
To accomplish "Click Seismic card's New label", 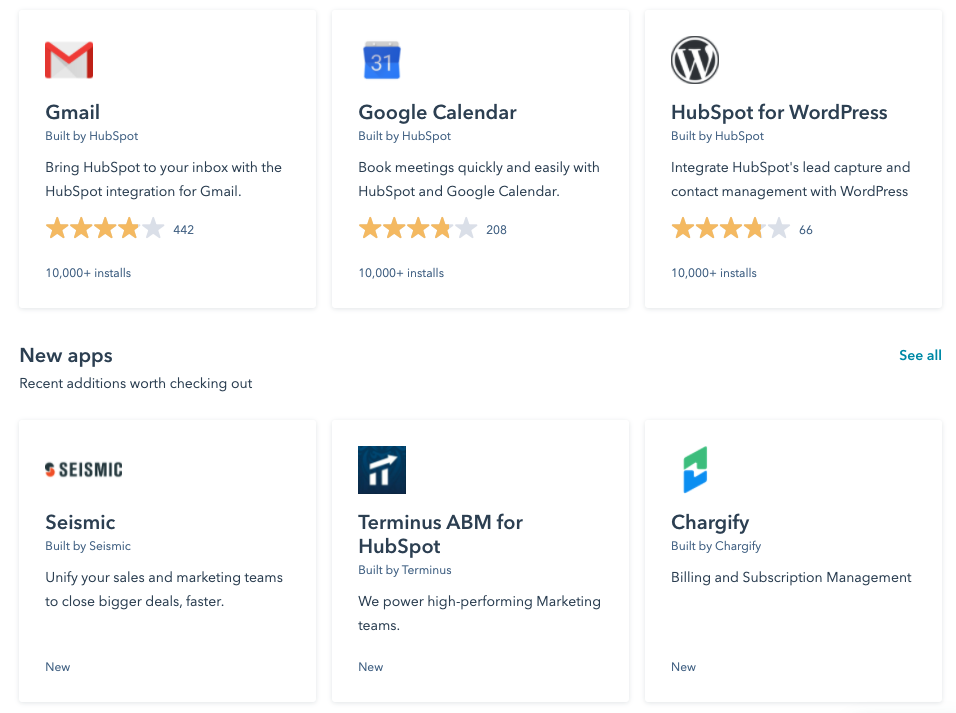I will tap(58, 667).
